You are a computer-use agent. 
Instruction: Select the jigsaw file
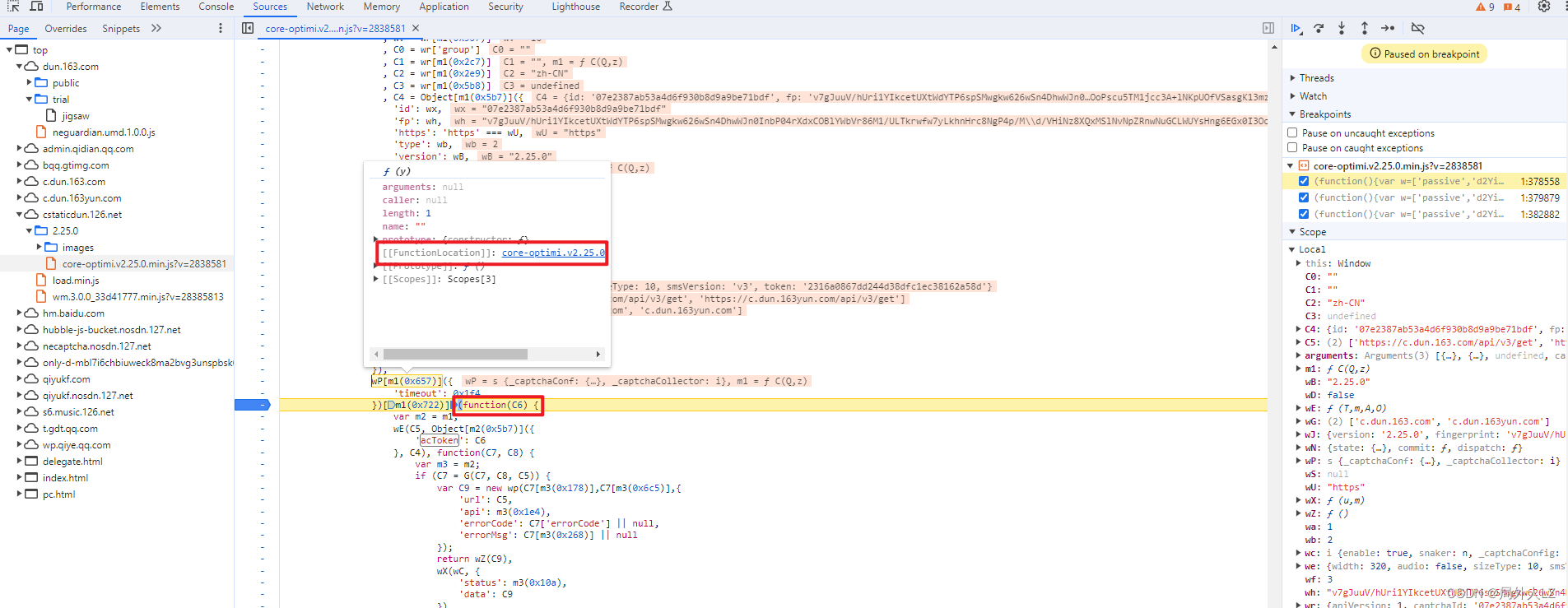[76, 115]
